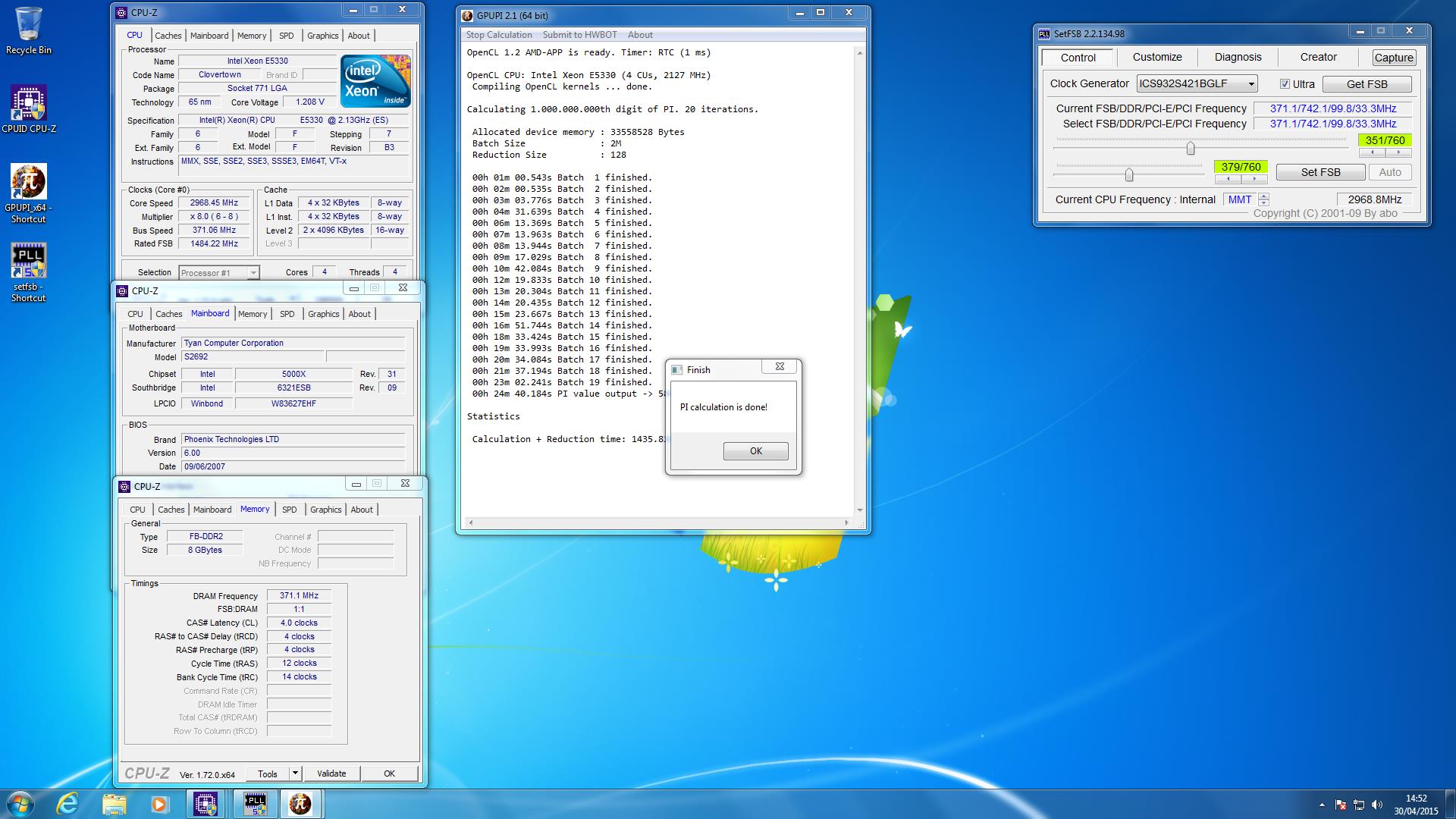Click the Get FSB button
The height and width of the screenshot is (819, 1456).
pos(1367,84)
